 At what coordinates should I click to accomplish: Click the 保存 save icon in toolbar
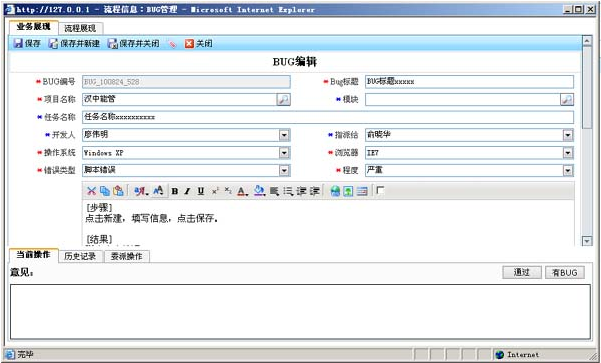18,43
